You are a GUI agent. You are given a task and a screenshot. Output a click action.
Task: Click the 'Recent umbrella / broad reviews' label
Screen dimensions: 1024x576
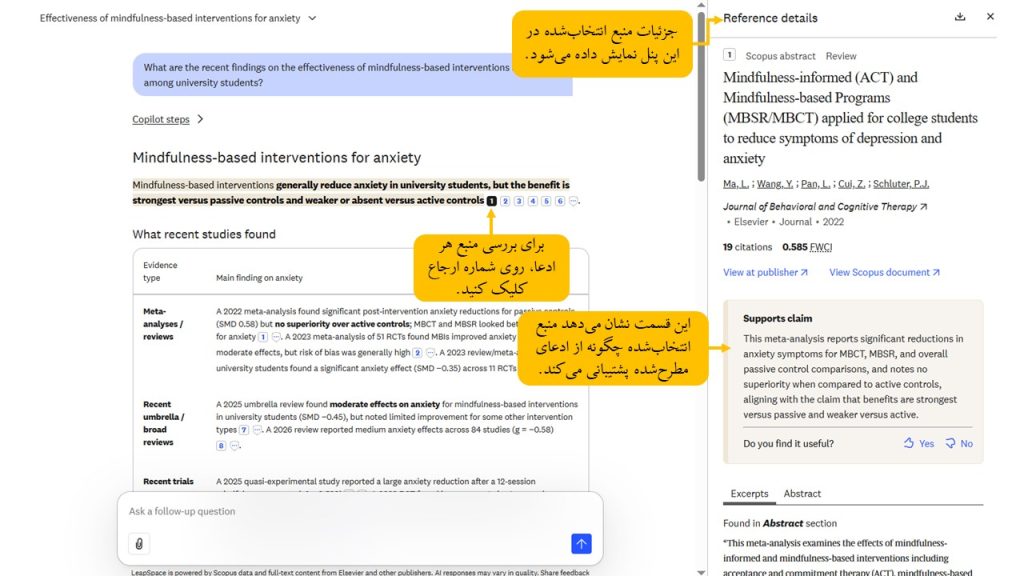[163, 423]
